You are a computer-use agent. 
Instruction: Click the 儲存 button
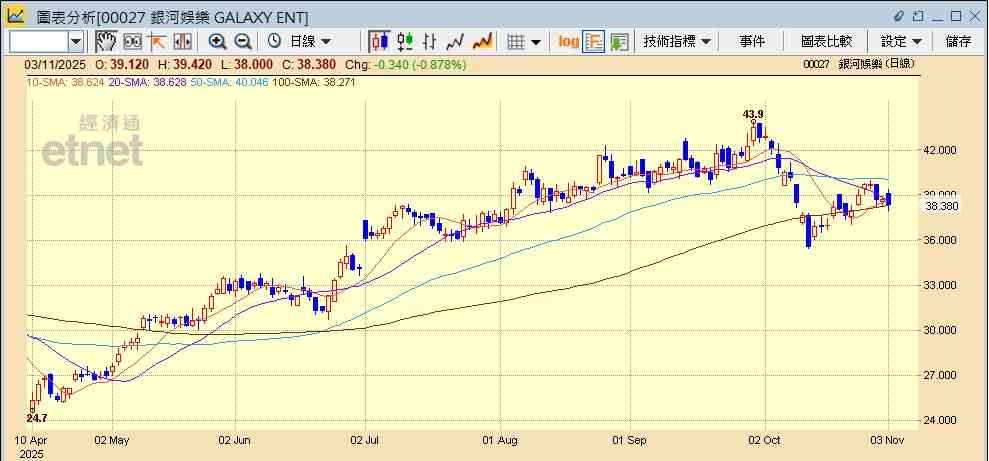[x=958, y=41]
